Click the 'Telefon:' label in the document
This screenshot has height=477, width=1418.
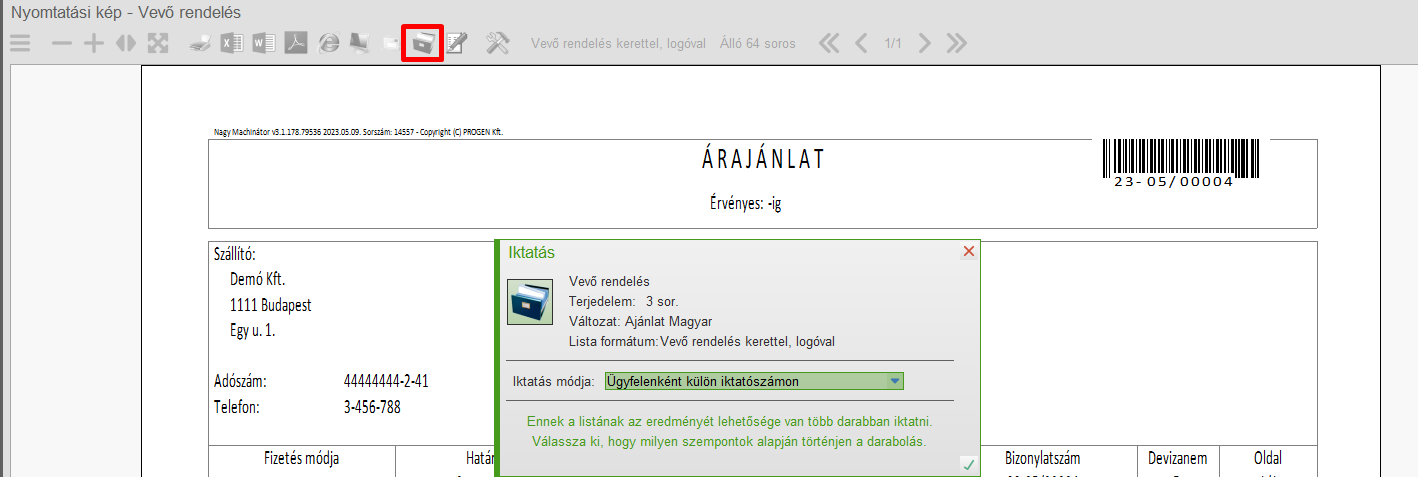click(237, 407)
